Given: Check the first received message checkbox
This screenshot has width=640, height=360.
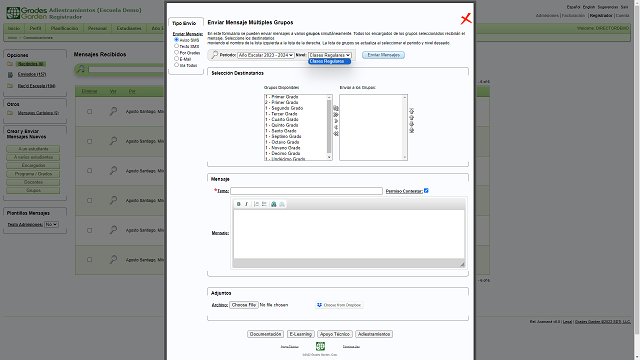Looking at the screenshot, I should click(x=89, y=111).
